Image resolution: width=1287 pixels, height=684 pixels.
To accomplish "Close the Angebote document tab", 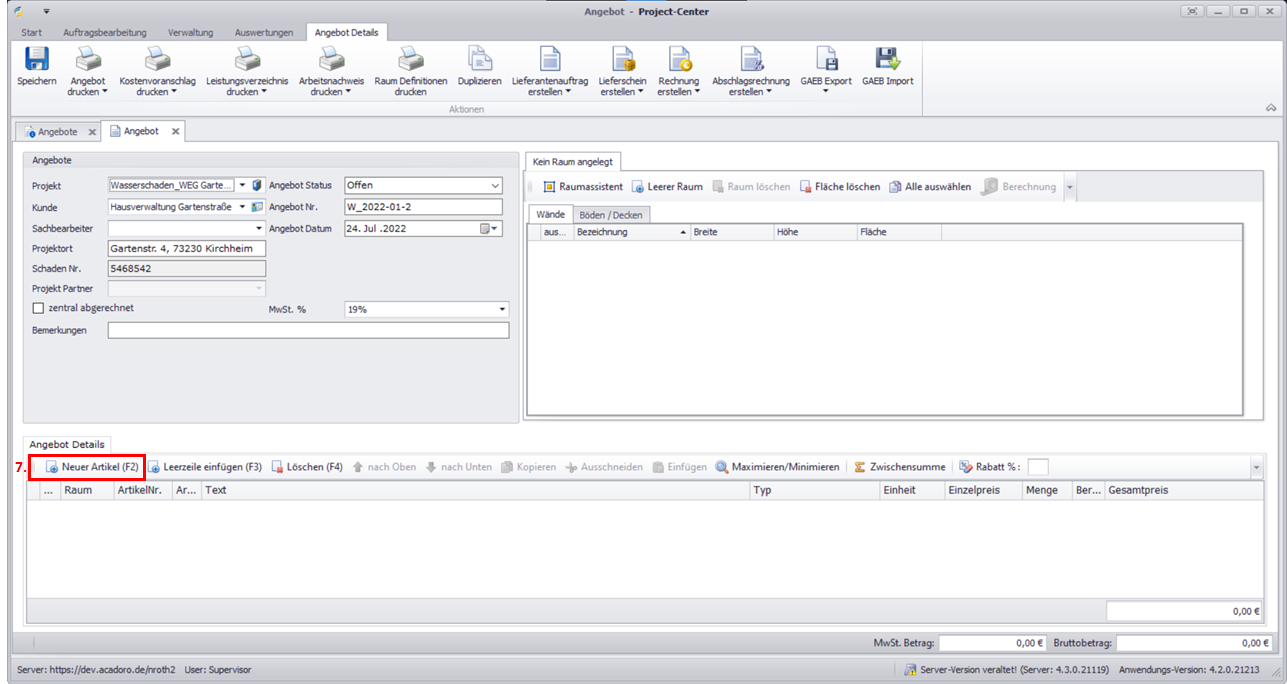I will 92,132.
